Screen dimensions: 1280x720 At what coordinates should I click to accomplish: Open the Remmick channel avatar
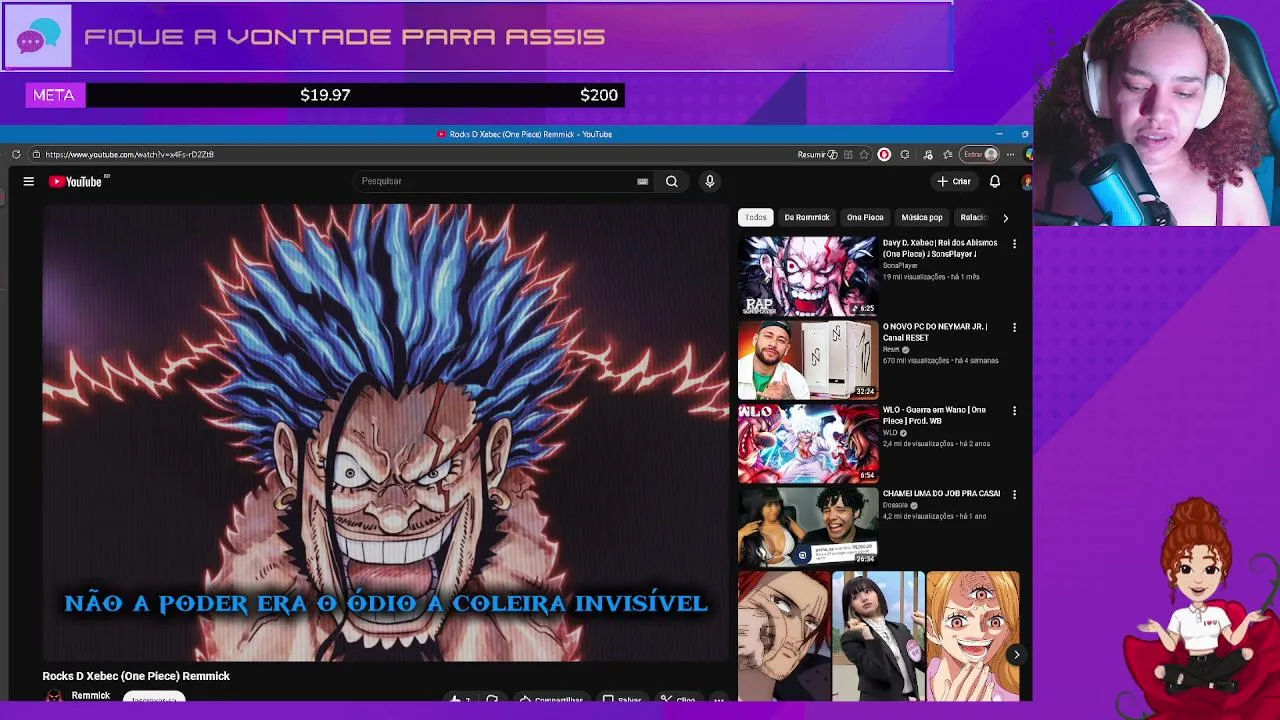[x=54, y=696]
